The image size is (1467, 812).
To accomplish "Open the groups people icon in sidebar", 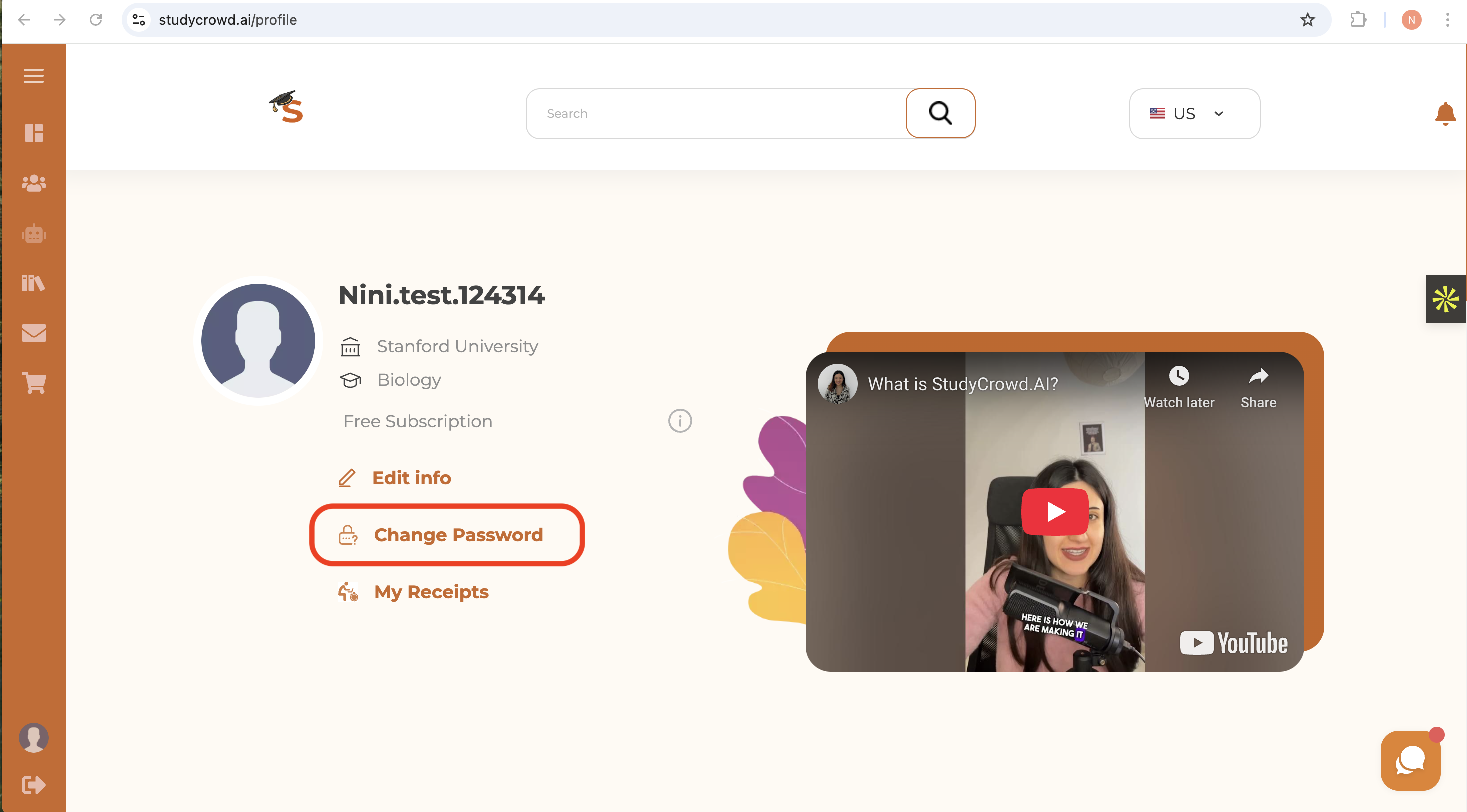I will click(x=33, y=183).
